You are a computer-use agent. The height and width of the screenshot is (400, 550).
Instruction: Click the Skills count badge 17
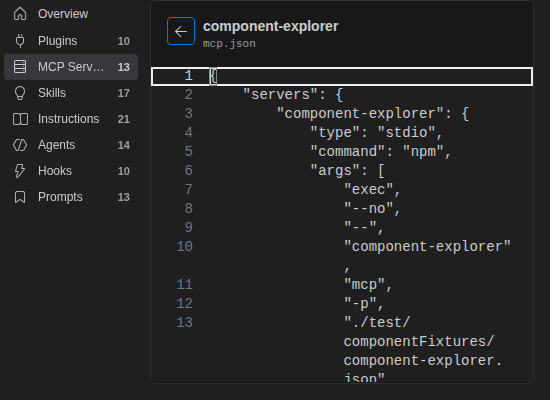(x=123, y=93)
